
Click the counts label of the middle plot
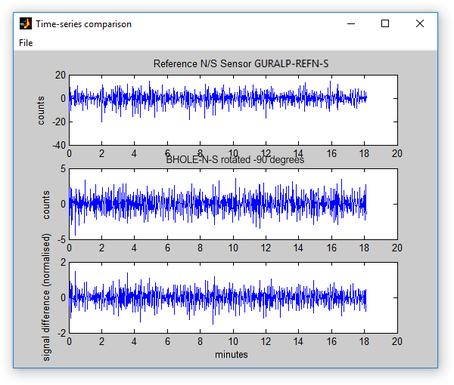(x=46, y=205)
